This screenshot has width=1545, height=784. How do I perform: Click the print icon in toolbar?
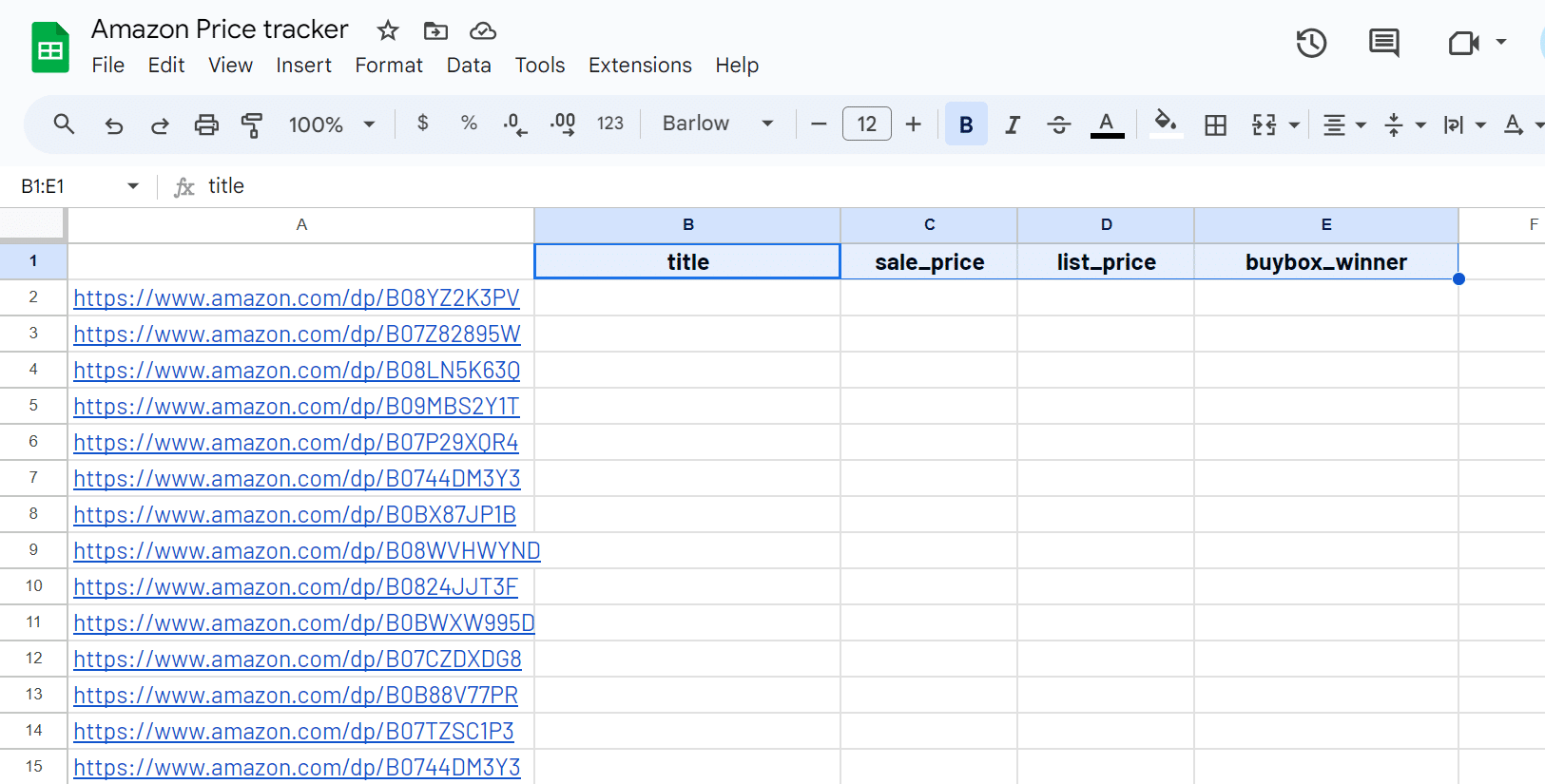click(206, 124)
